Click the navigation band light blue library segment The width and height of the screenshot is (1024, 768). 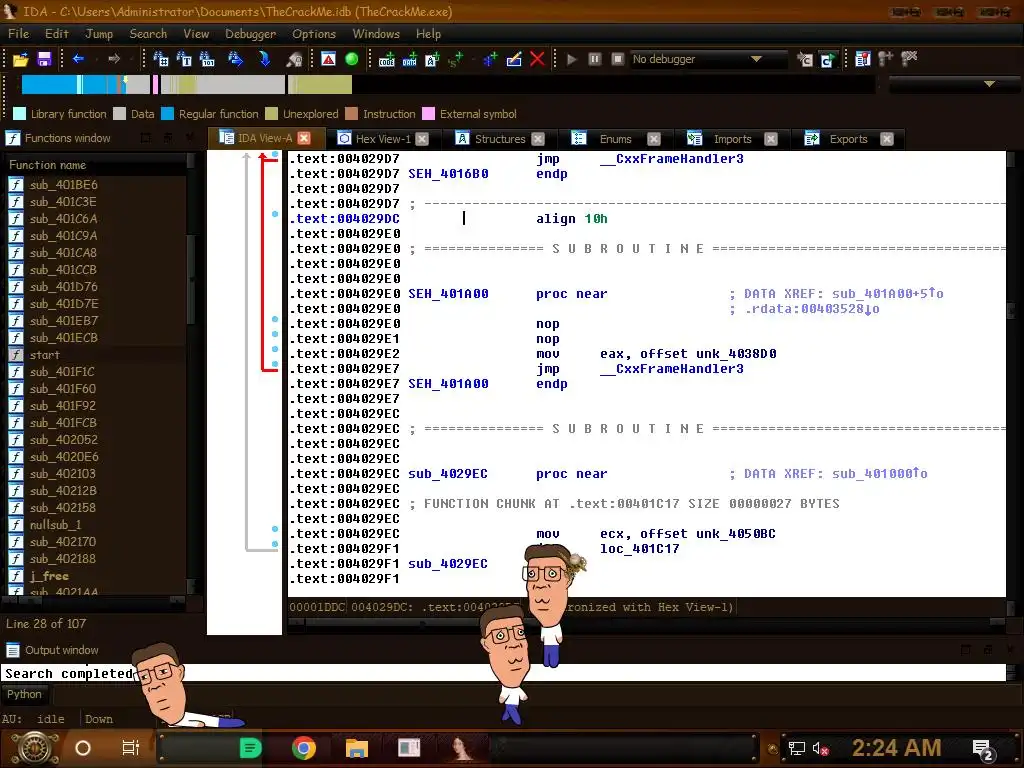(79, 84)
